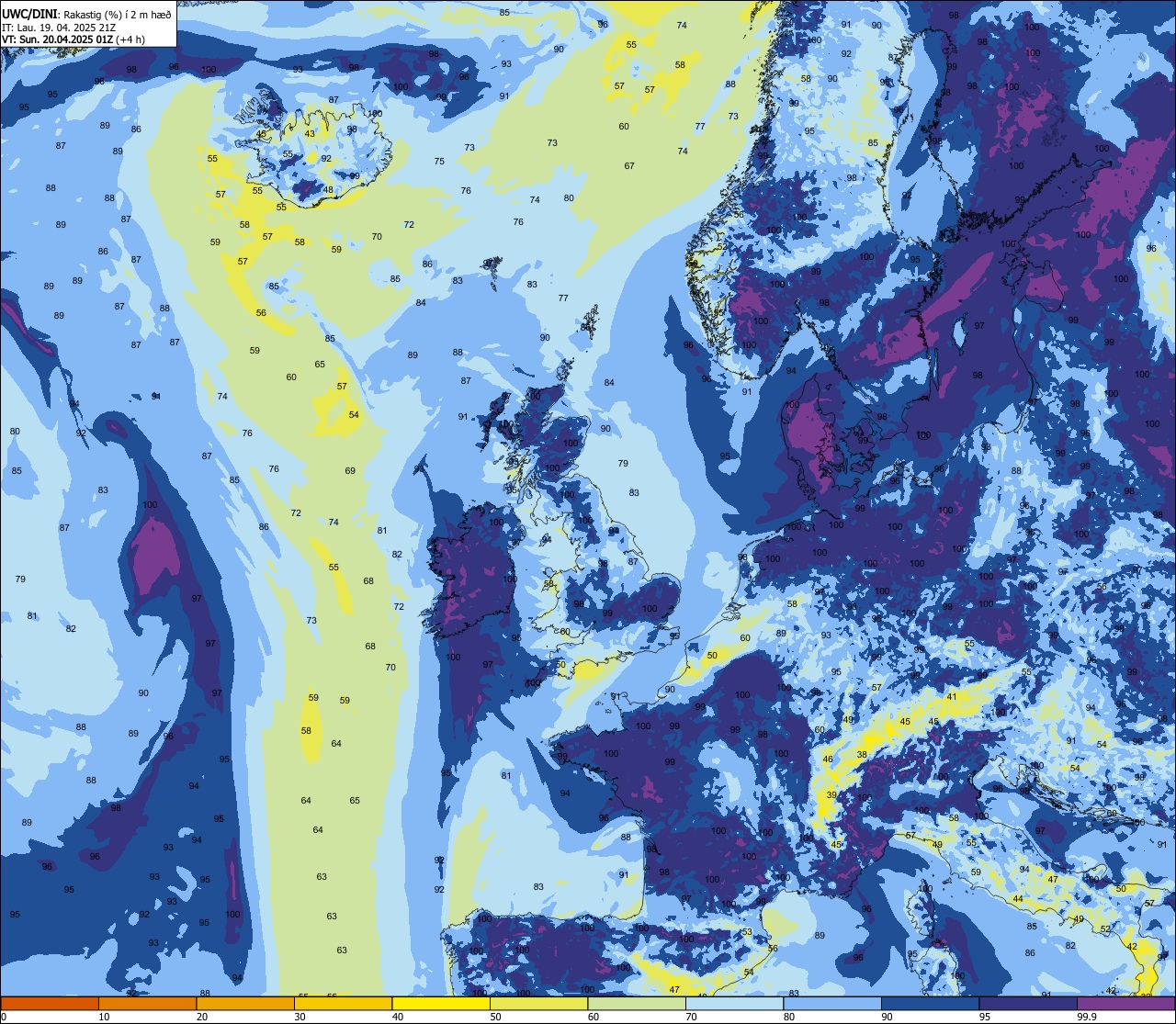Screen dimensions: 1176x1024
Task: Click the medium blue 80–90 legend swatch
Action: coord(832,1003)
